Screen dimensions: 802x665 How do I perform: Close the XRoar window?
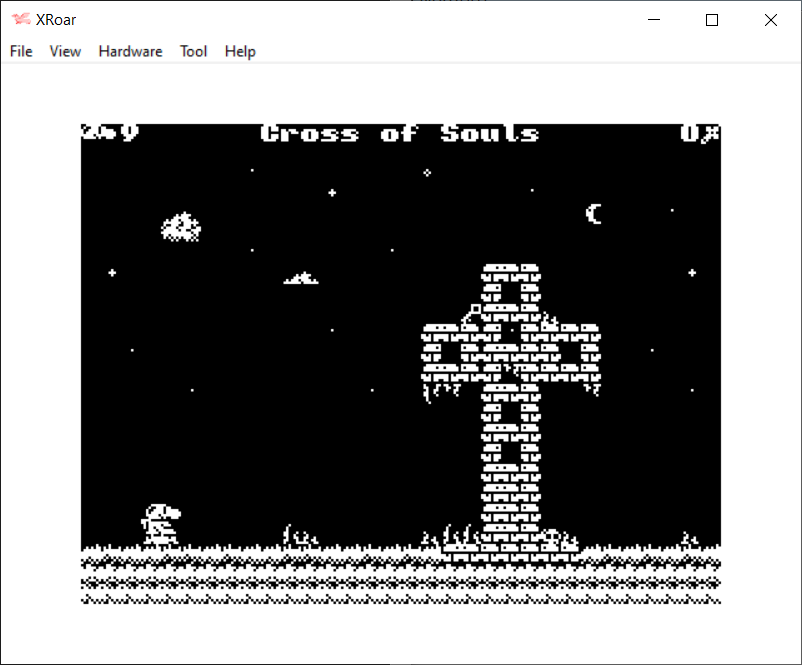(771, 19)
